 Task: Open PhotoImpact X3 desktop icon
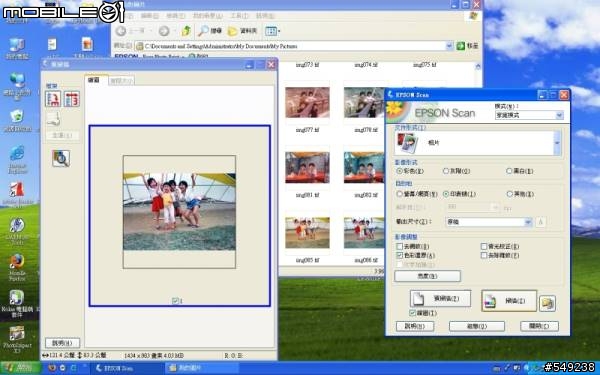click(17, 334)
